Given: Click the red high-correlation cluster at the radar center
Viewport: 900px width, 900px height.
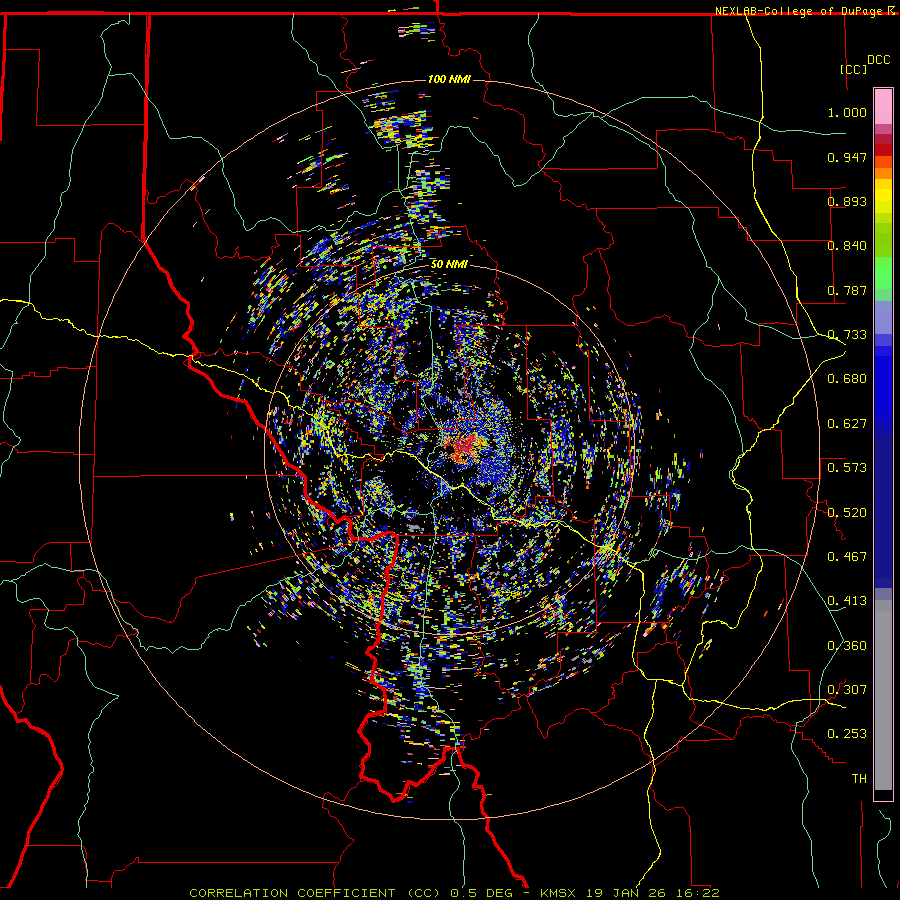Looking at the screenshot, I should coord(466,448).
